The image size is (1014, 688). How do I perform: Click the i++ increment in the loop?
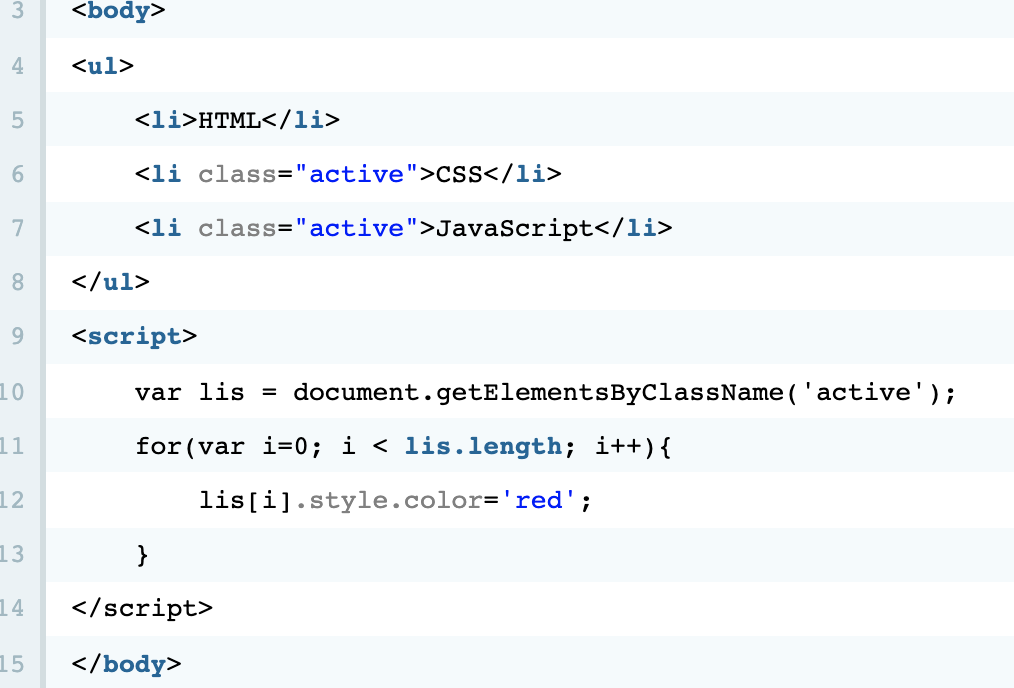pos(618,446)
